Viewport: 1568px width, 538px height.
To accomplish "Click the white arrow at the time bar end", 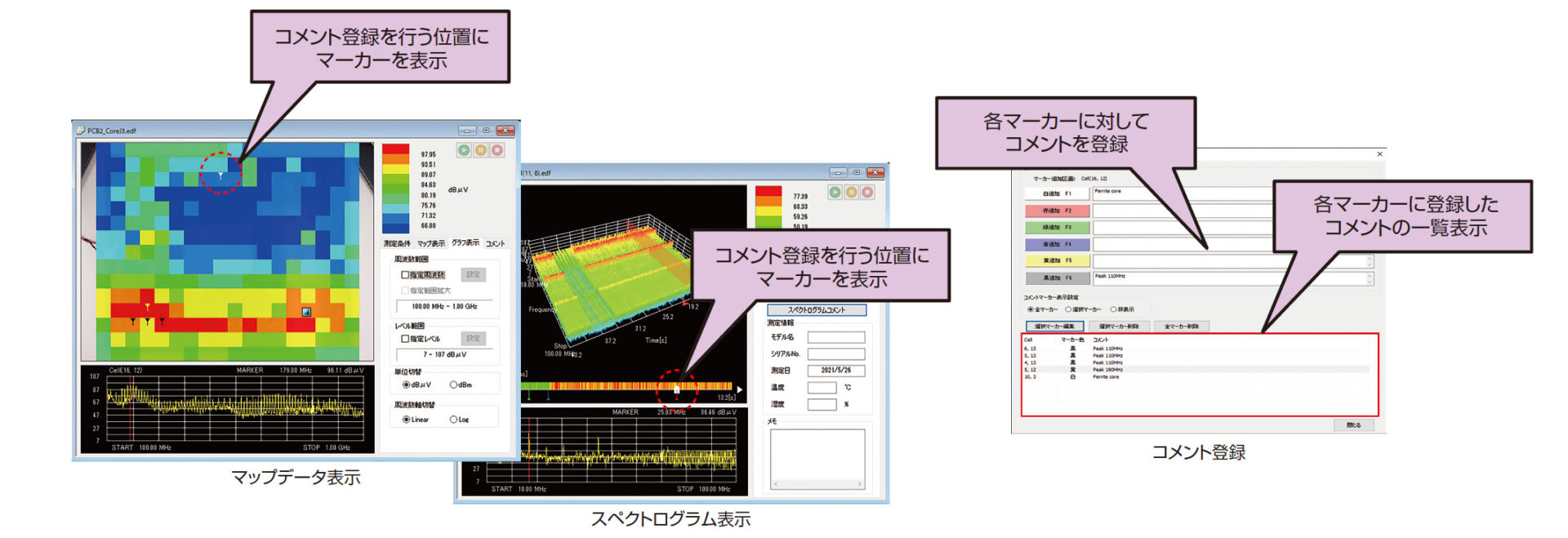I will point(740,389).
